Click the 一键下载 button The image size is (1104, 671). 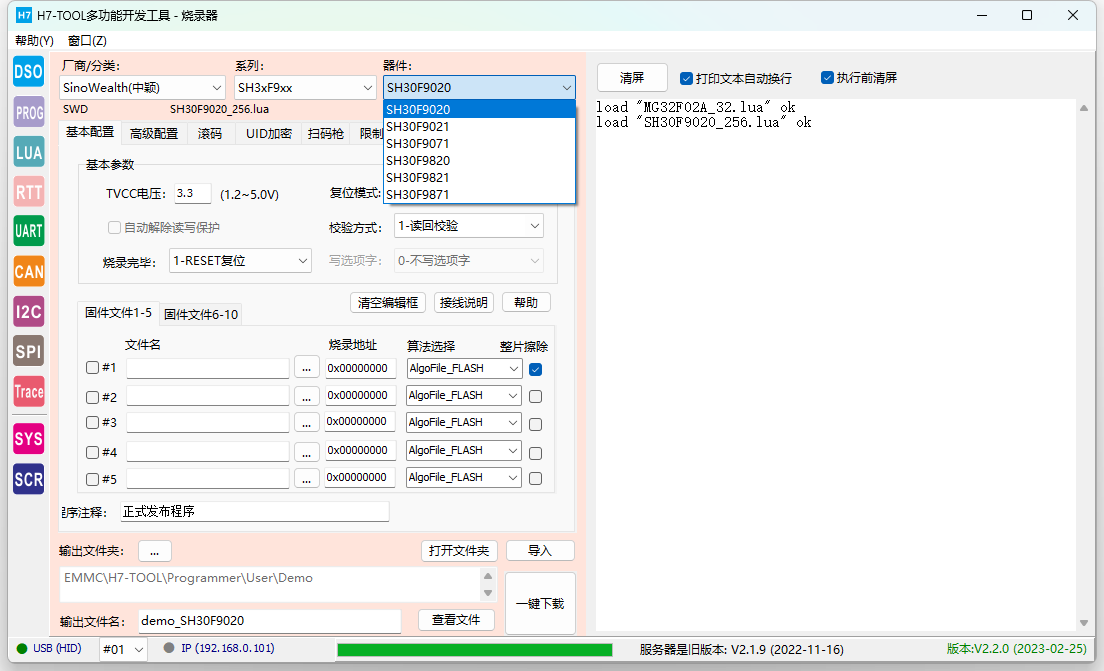click(x=540, y=603)
